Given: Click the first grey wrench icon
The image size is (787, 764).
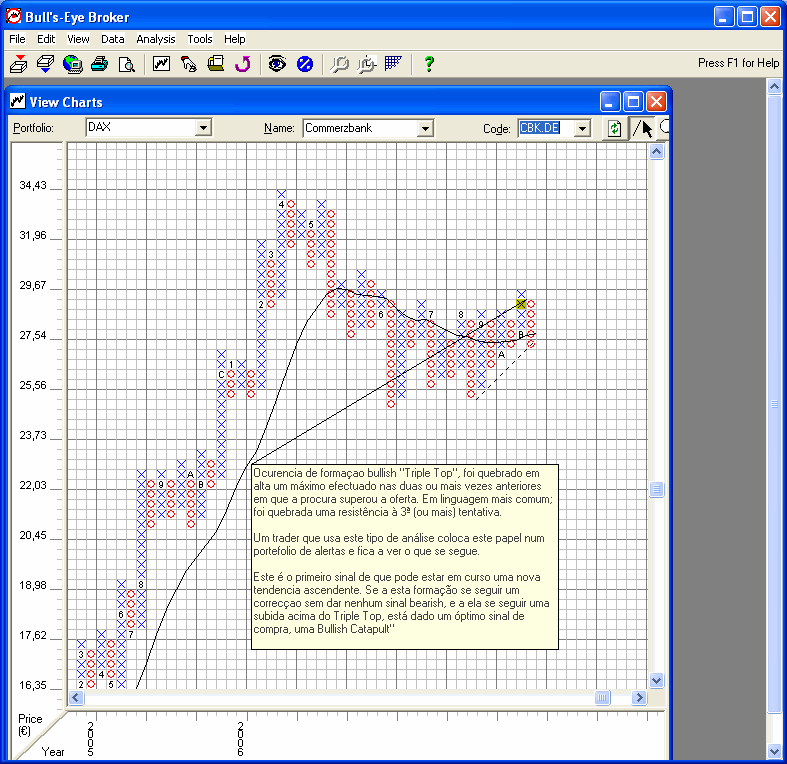Looking at the screenshot, I should point(340,64).
